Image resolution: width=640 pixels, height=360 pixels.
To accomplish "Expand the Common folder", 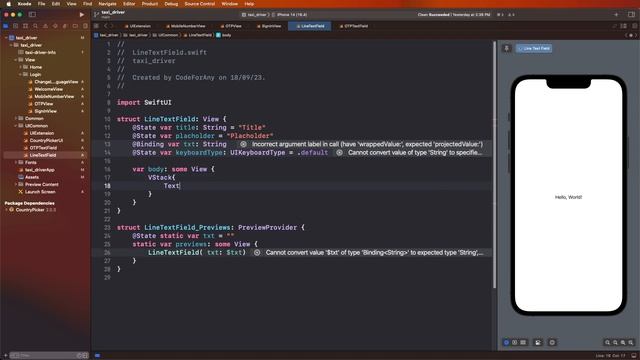I will [16, 118].
